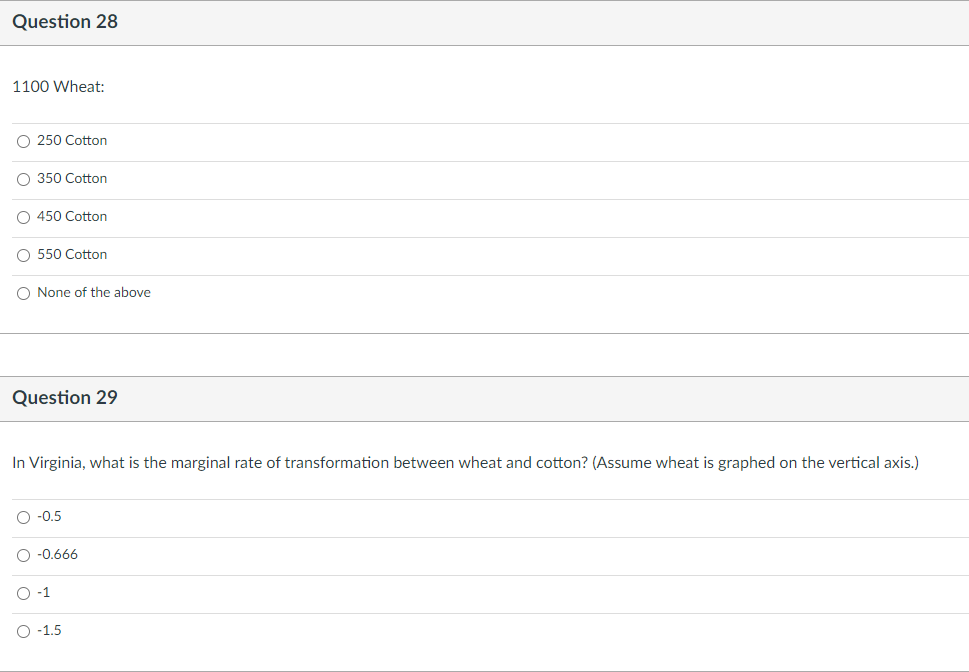Click the None of the above label
Image resolution: width=969 pixels, height=672 pixels.
pyautogui.click(x=94, y=293)
